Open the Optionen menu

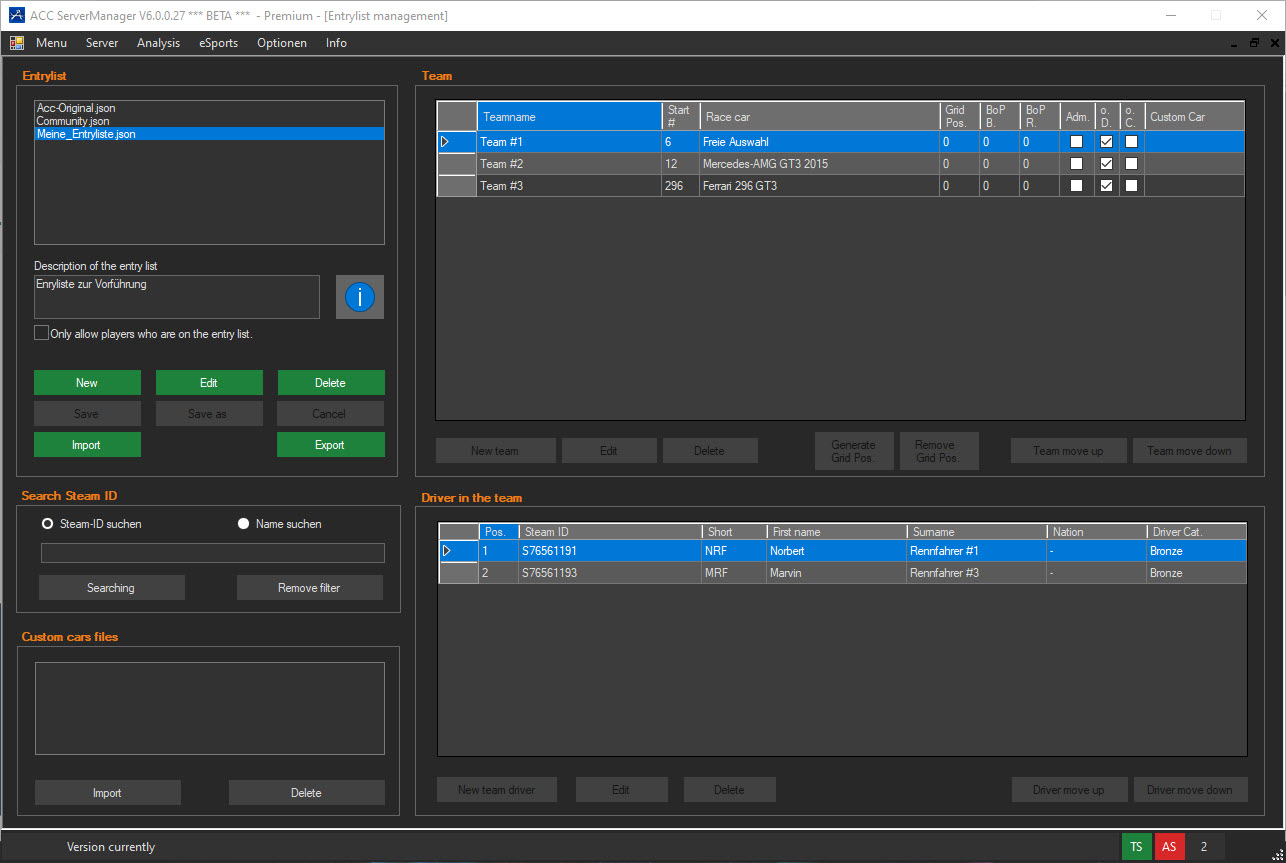[281, 43]
